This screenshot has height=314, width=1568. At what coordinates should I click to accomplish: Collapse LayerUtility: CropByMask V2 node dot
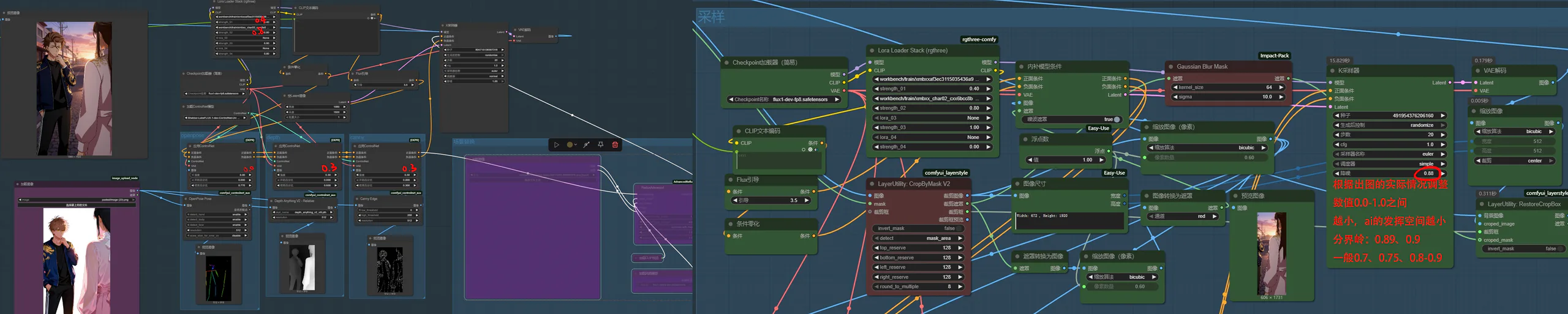(x=872, y=184)
